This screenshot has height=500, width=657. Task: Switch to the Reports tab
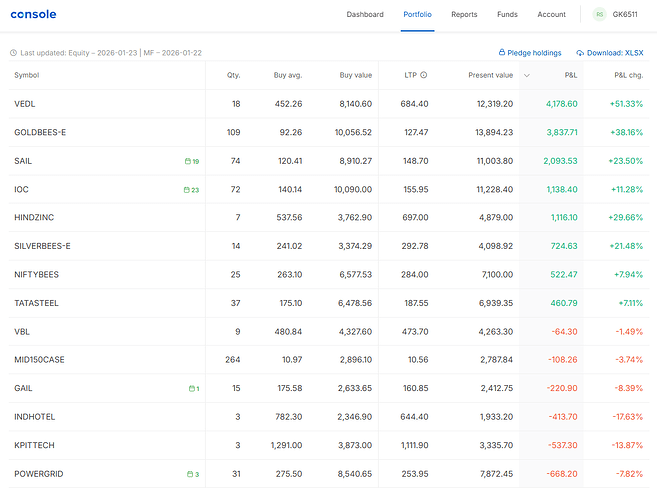[464, 15]
